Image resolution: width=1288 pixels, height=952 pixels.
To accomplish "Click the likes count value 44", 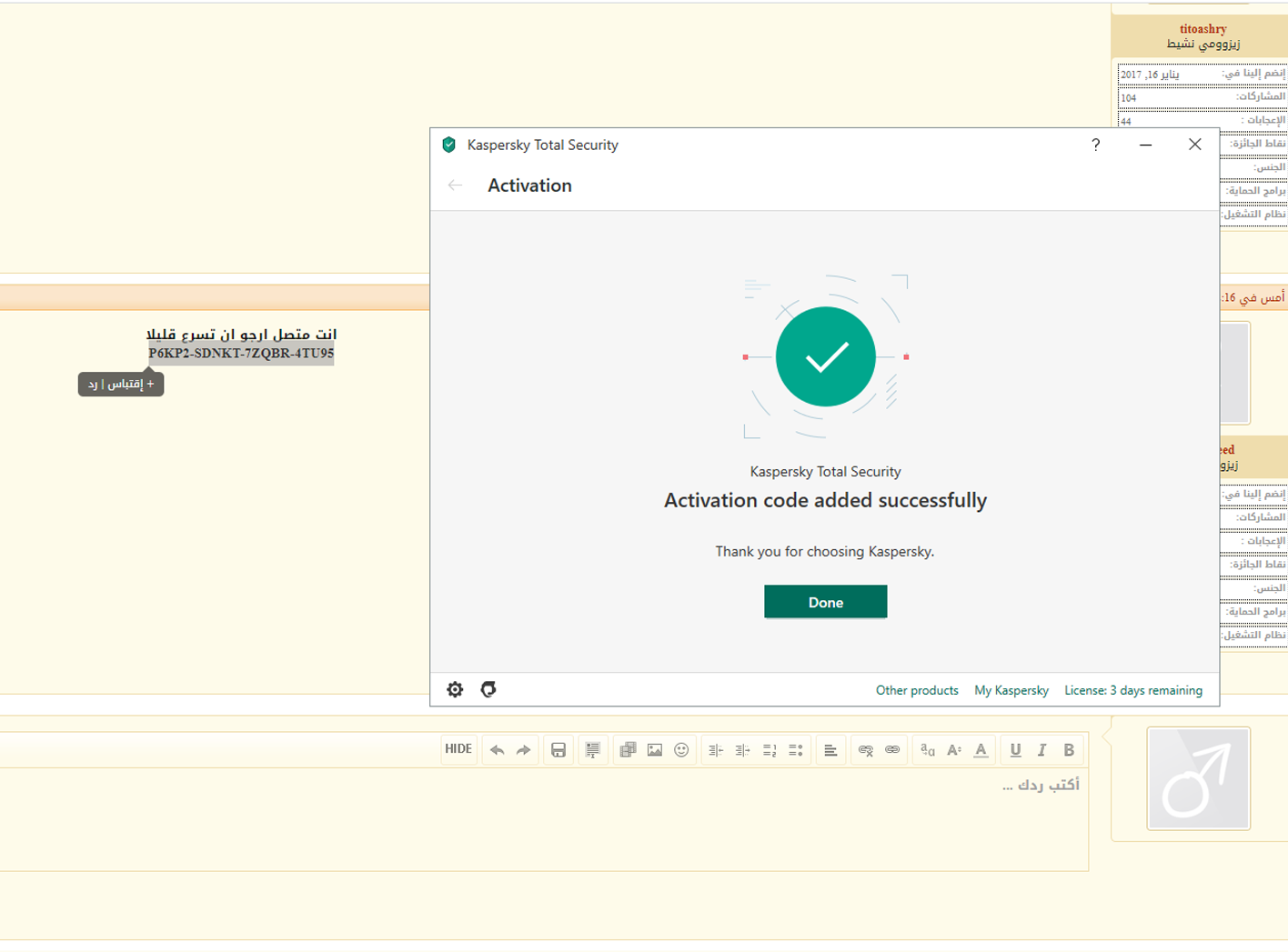I will click(1126, 121).
